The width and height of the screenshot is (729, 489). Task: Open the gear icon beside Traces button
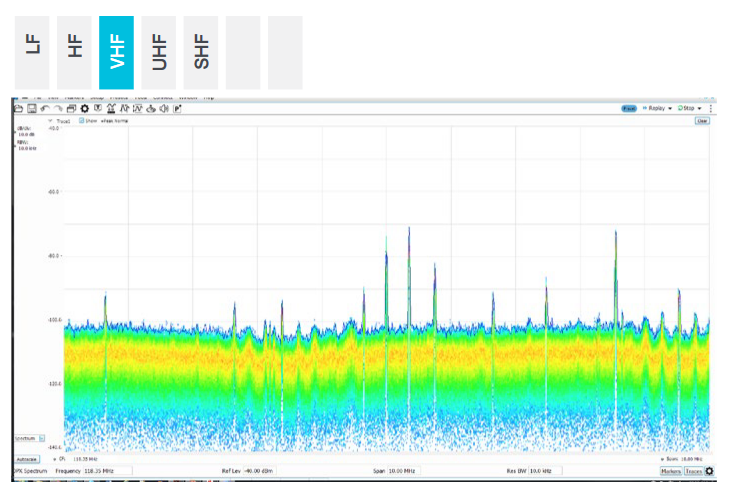(709, 471)
